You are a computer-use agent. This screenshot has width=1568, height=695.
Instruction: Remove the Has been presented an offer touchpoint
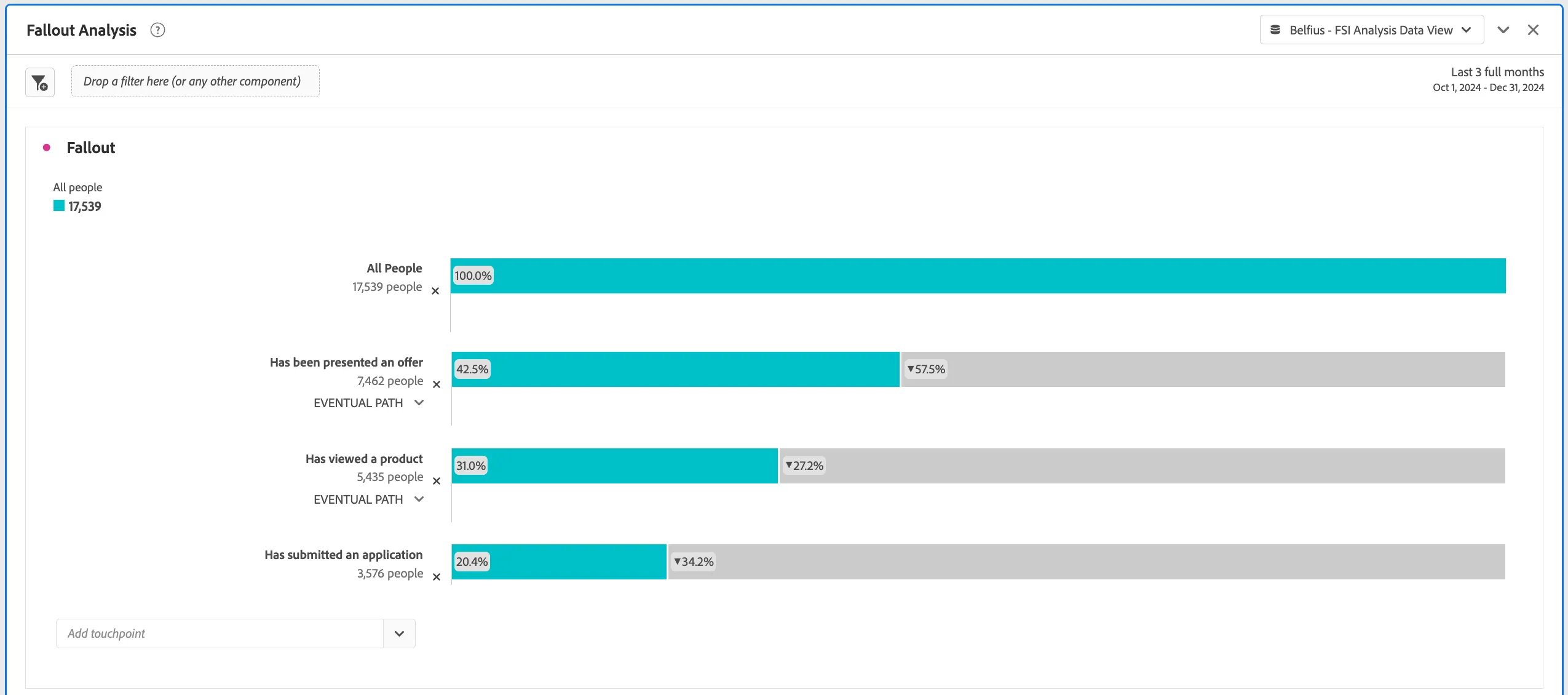(x=437, y=384)
